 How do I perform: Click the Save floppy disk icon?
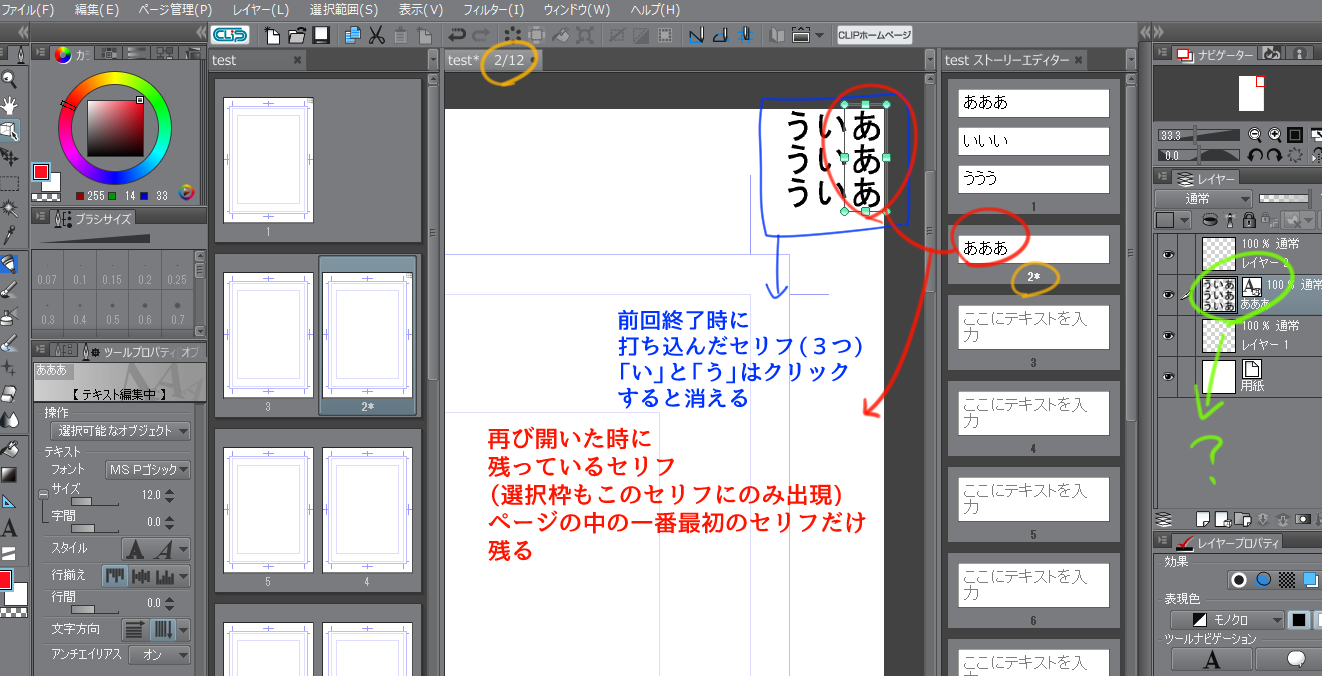(x=321, y=35)
